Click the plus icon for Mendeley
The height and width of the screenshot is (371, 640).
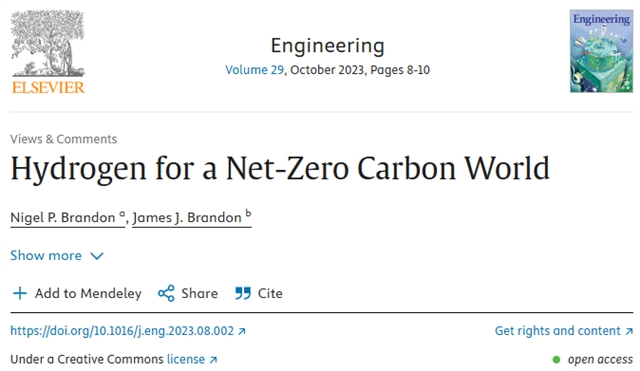(x=20, y=293)
